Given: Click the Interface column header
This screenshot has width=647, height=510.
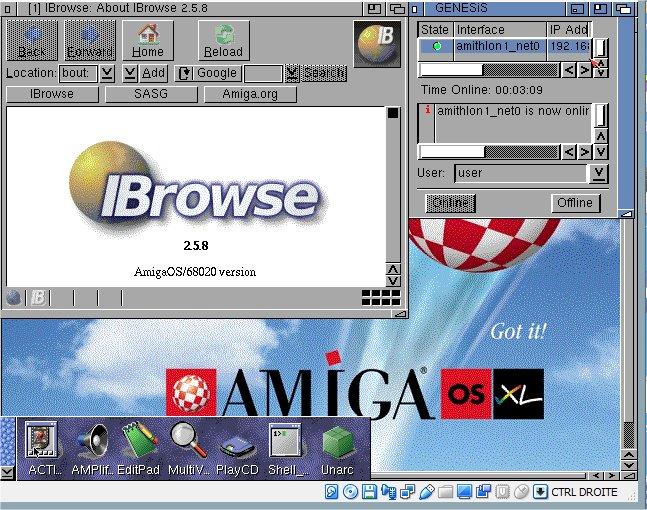Looking at the screenshot, I should 500,30.
